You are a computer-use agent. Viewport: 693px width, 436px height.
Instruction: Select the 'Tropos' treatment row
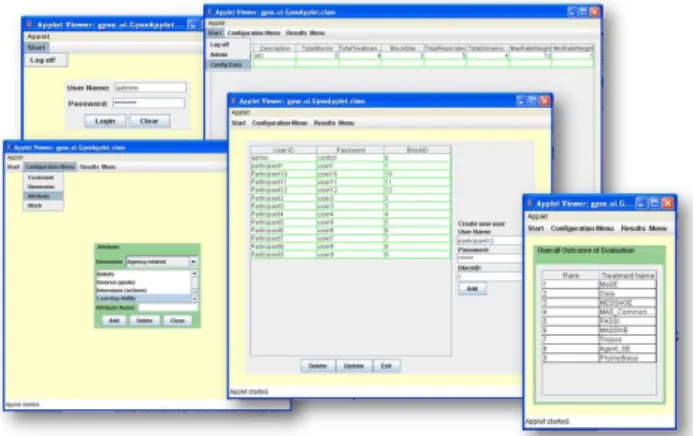[599, 340]
